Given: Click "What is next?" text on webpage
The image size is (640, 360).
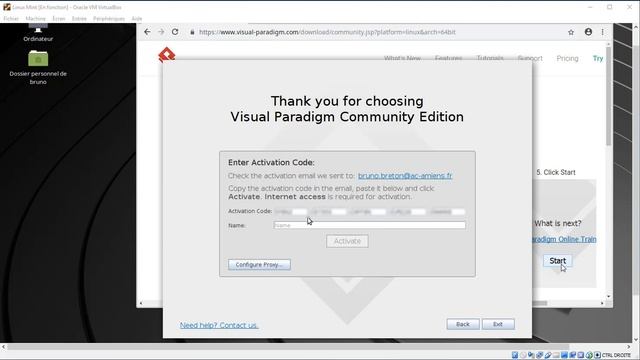Looking at the screenshot, I should click(558, 223).
